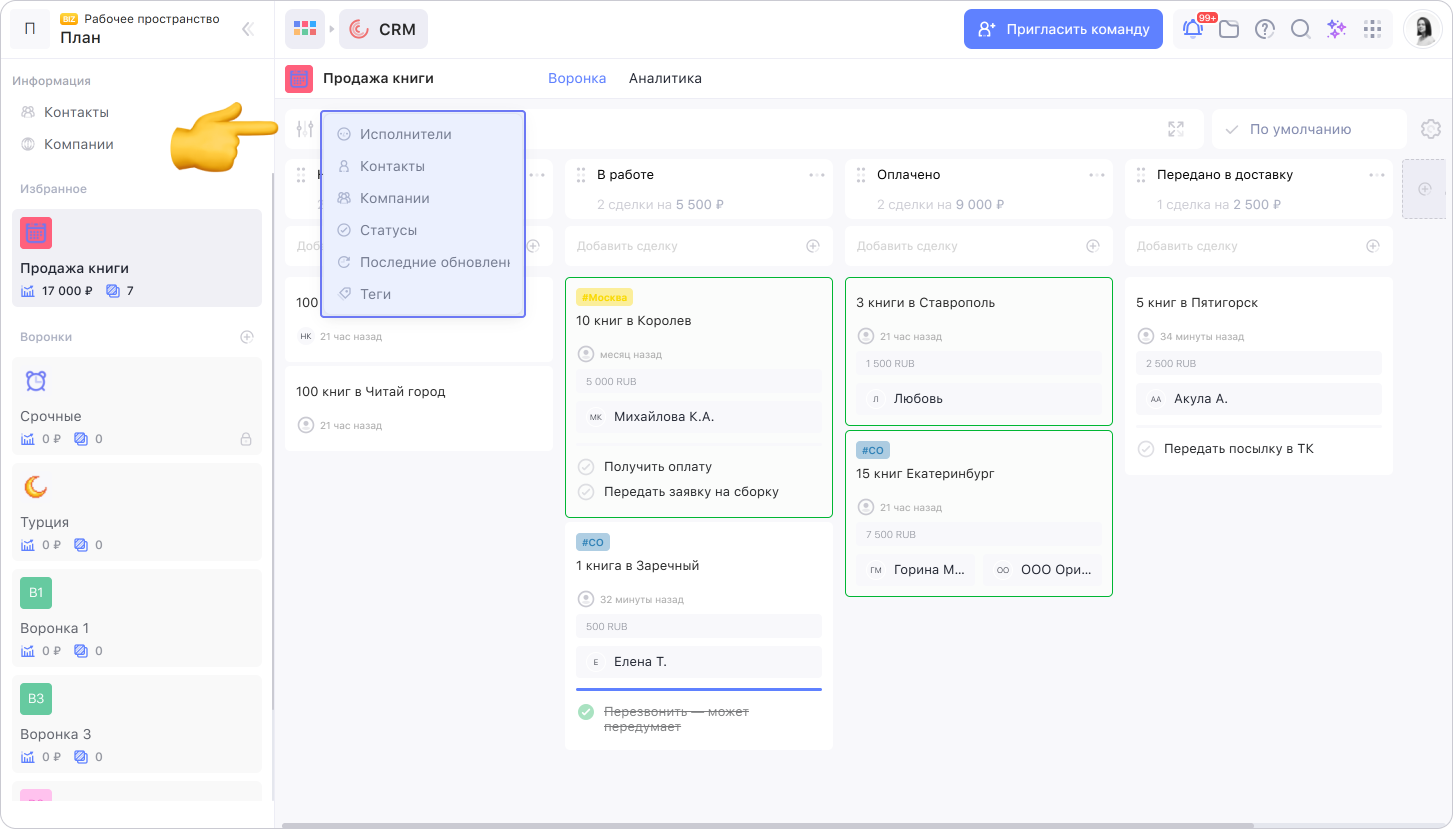Complete the task Передать посылку в ТК
The image size is (1453, 829).
tap(1146, 449)
